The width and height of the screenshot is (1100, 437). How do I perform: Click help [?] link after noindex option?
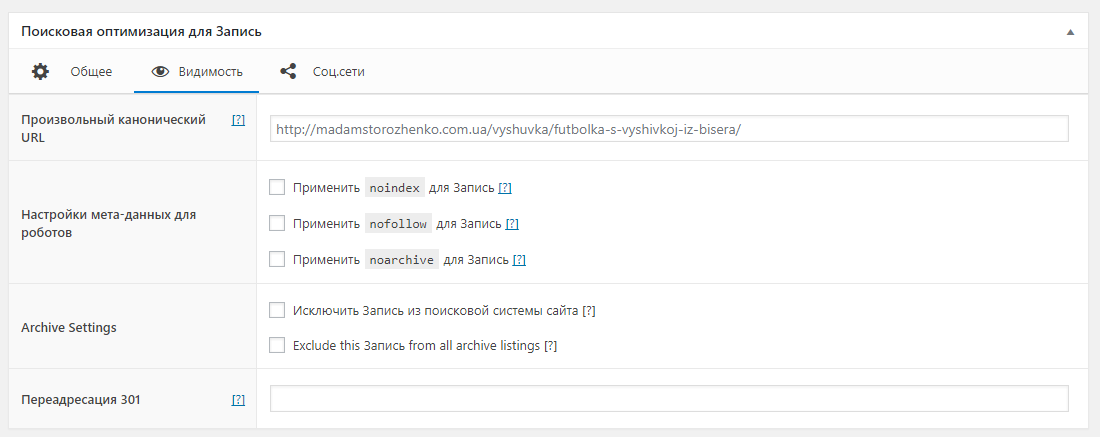click(505, 188)
